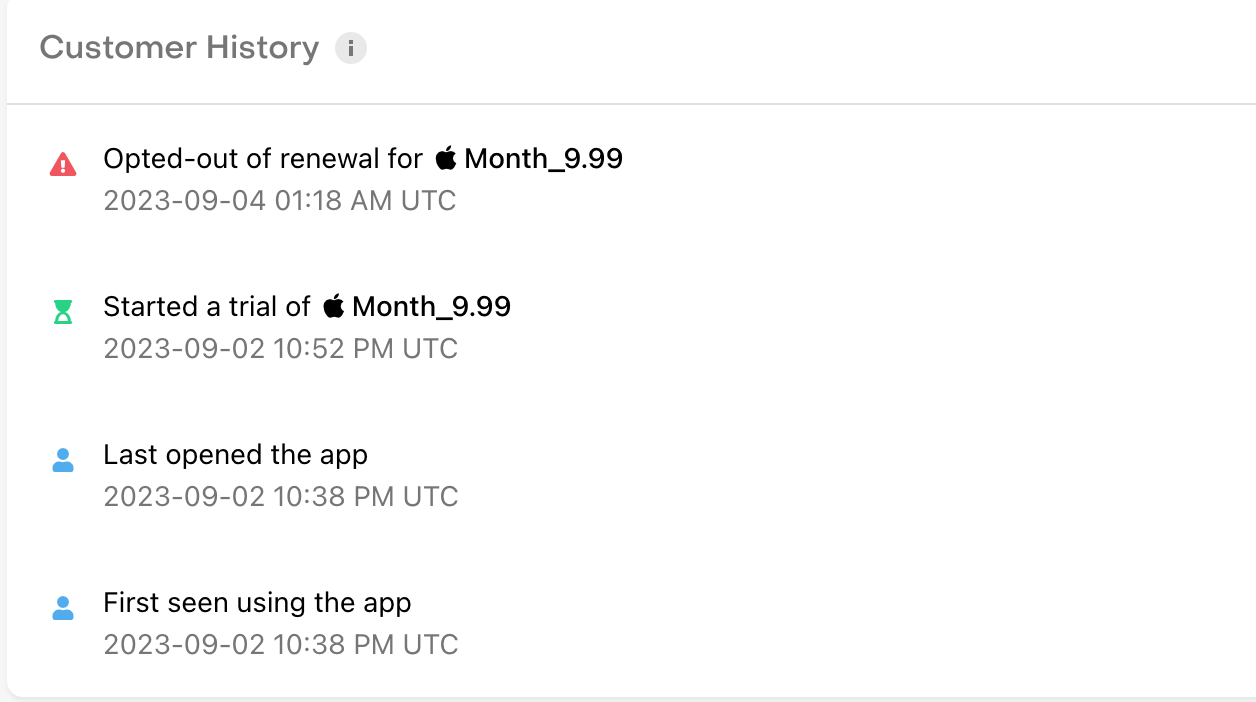Screen dimensions: 1256x702
Task: Click the user icon beside Last opened
Action: (63, 460)
